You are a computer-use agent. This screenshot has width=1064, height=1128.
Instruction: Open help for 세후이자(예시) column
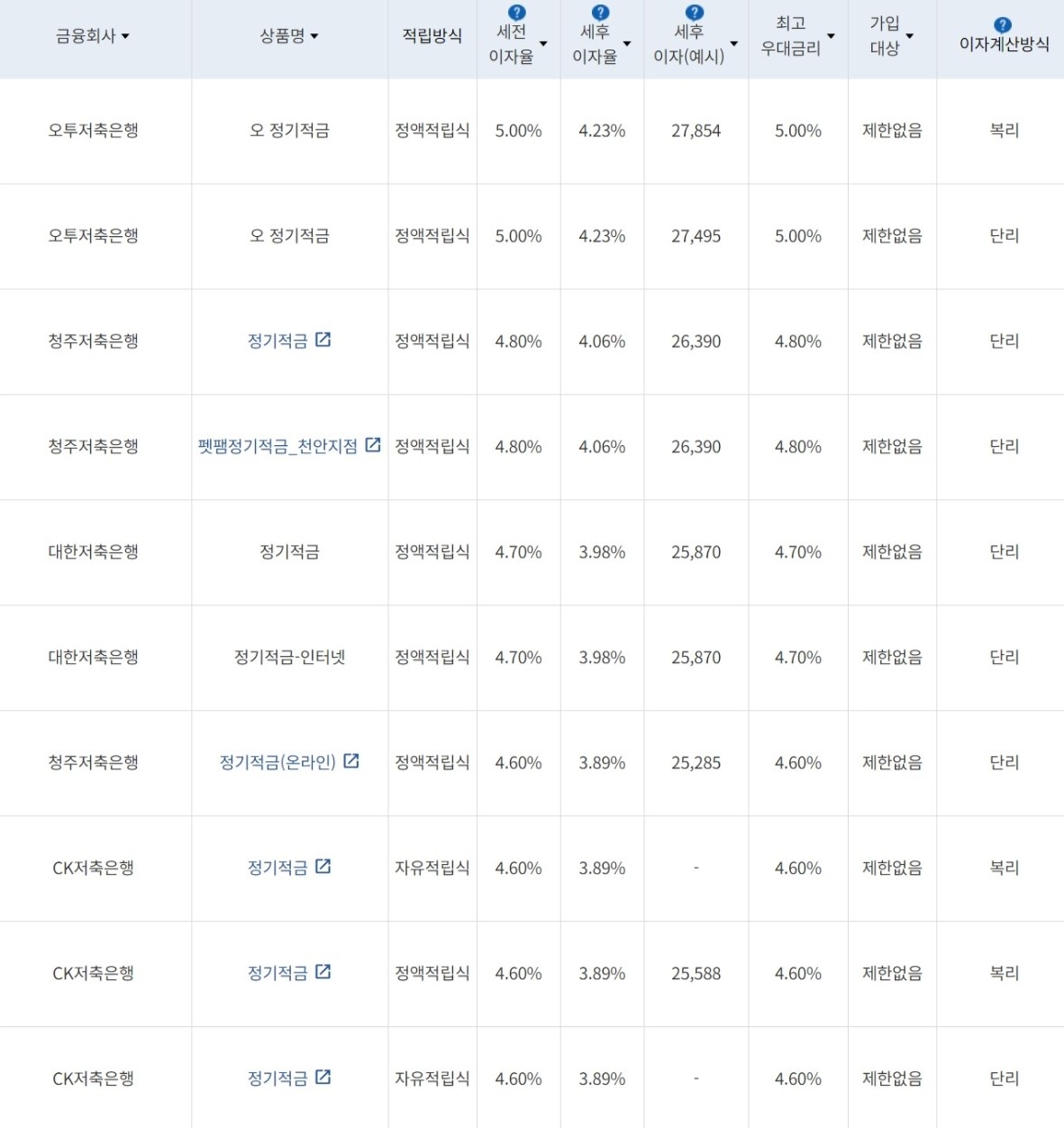(x=693, y=13)
